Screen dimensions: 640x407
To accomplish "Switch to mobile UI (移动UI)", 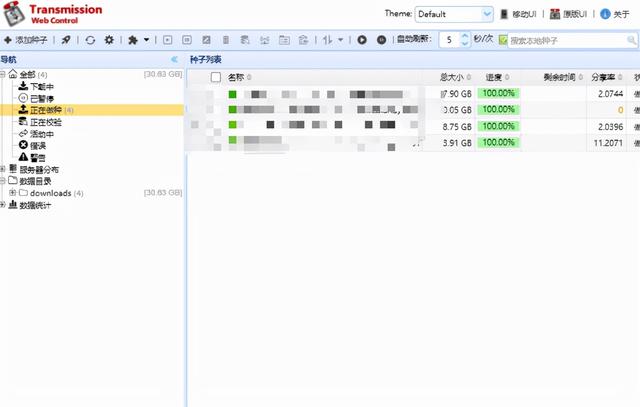I will [x=518, y=14].
